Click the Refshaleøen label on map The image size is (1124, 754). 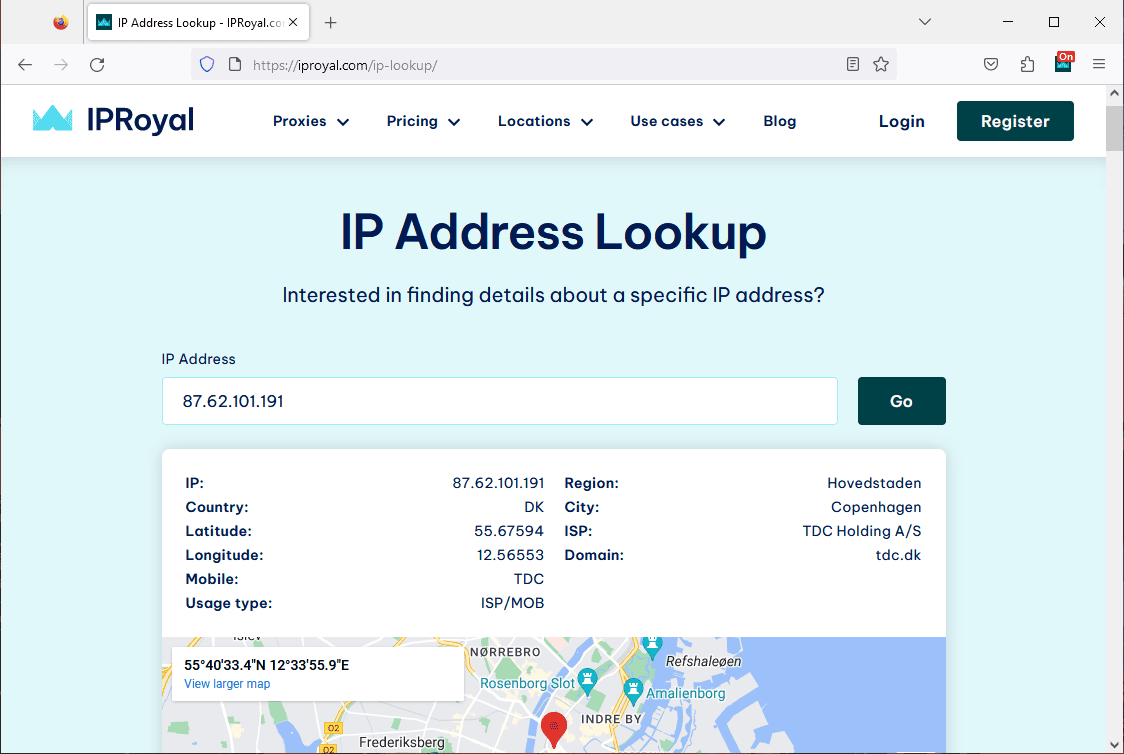[703, 661]
